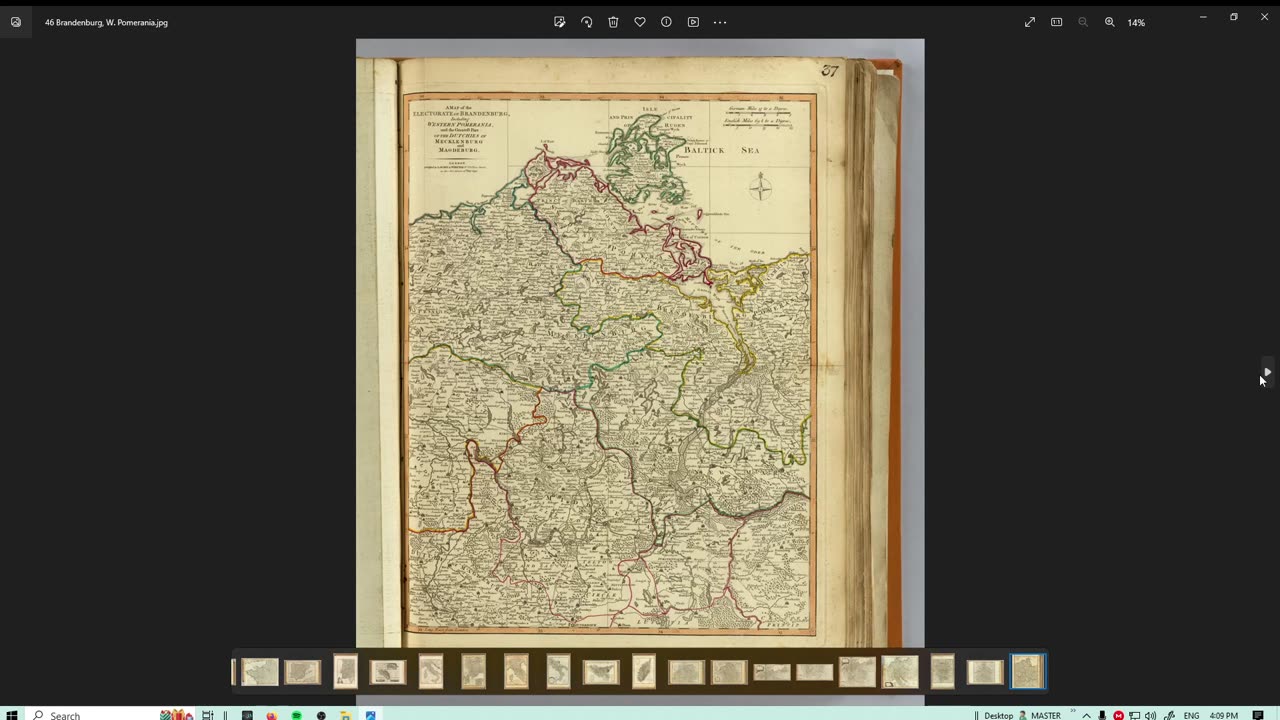Viewport: 1280px width, 720px height.
Task: Open the volume speaker tray icon
Action: pyautogui.click(x=1150, y=715)
